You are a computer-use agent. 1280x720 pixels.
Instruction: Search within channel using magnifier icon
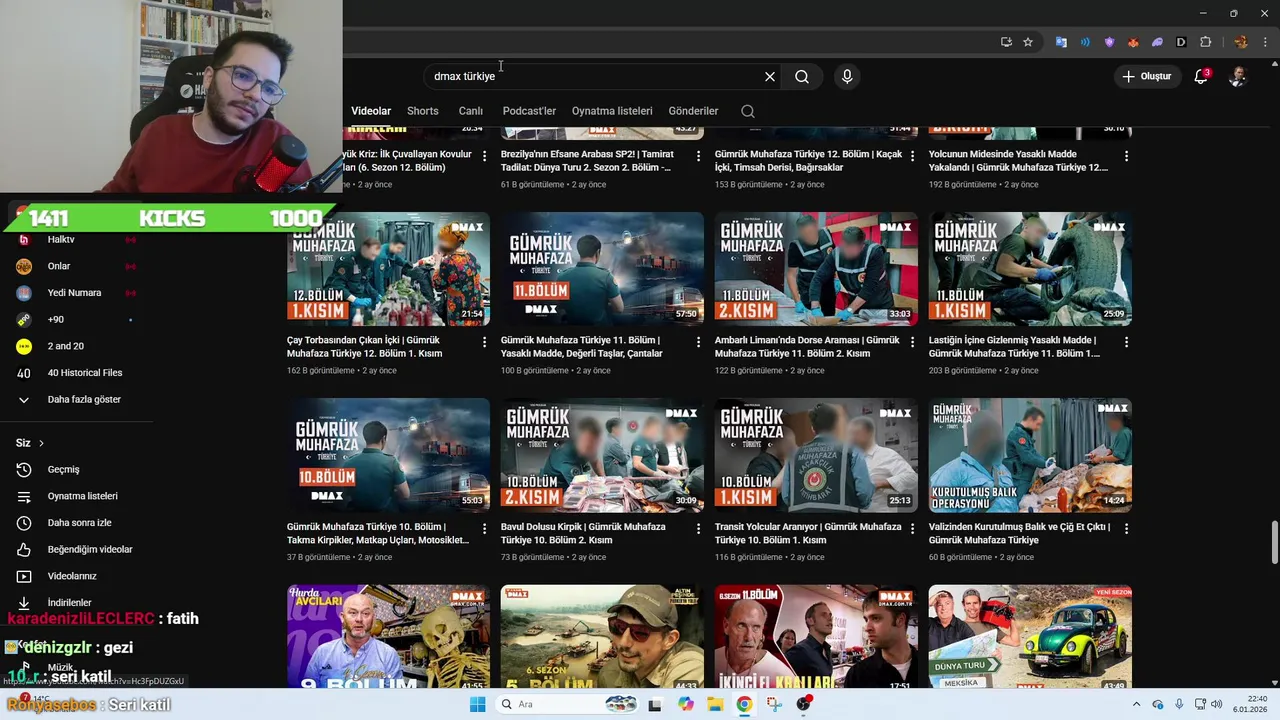[748, 111]
